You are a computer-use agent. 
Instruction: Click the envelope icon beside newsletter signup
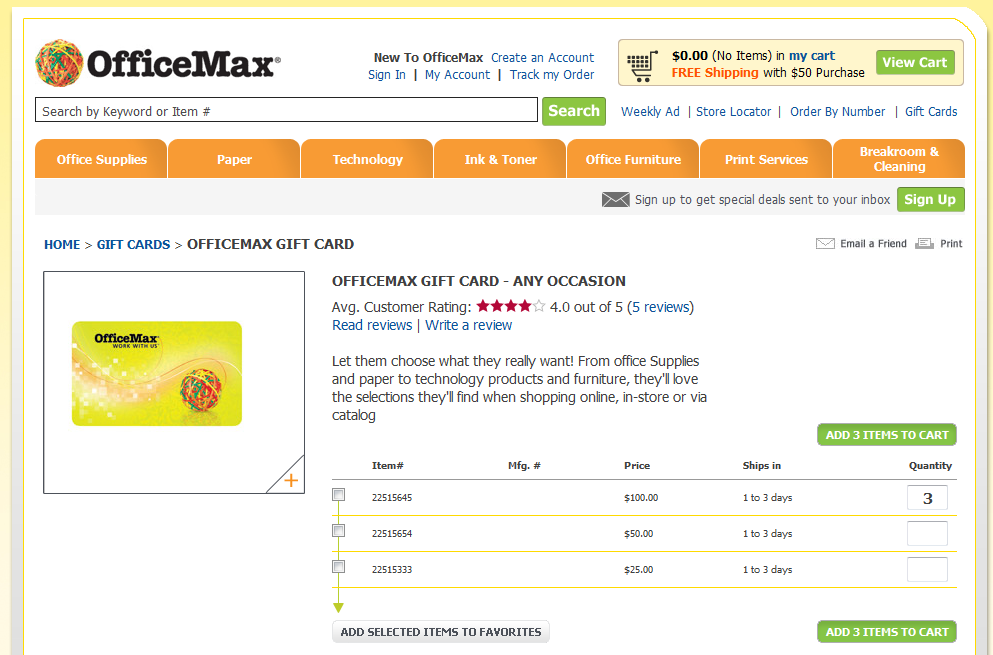(x=615, y=200)
